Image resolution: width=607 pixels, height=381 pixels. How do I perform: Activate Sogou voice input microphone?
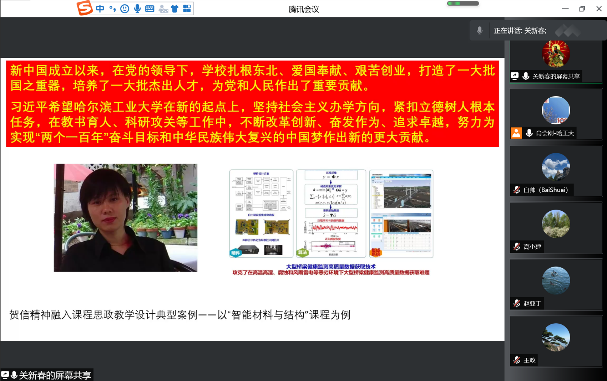[x=137, y=9]
